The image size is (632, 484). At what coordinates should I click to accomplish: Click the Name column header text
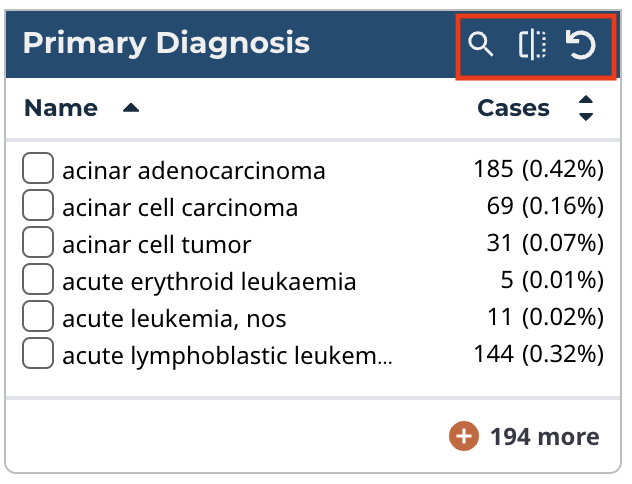[61, 108]
